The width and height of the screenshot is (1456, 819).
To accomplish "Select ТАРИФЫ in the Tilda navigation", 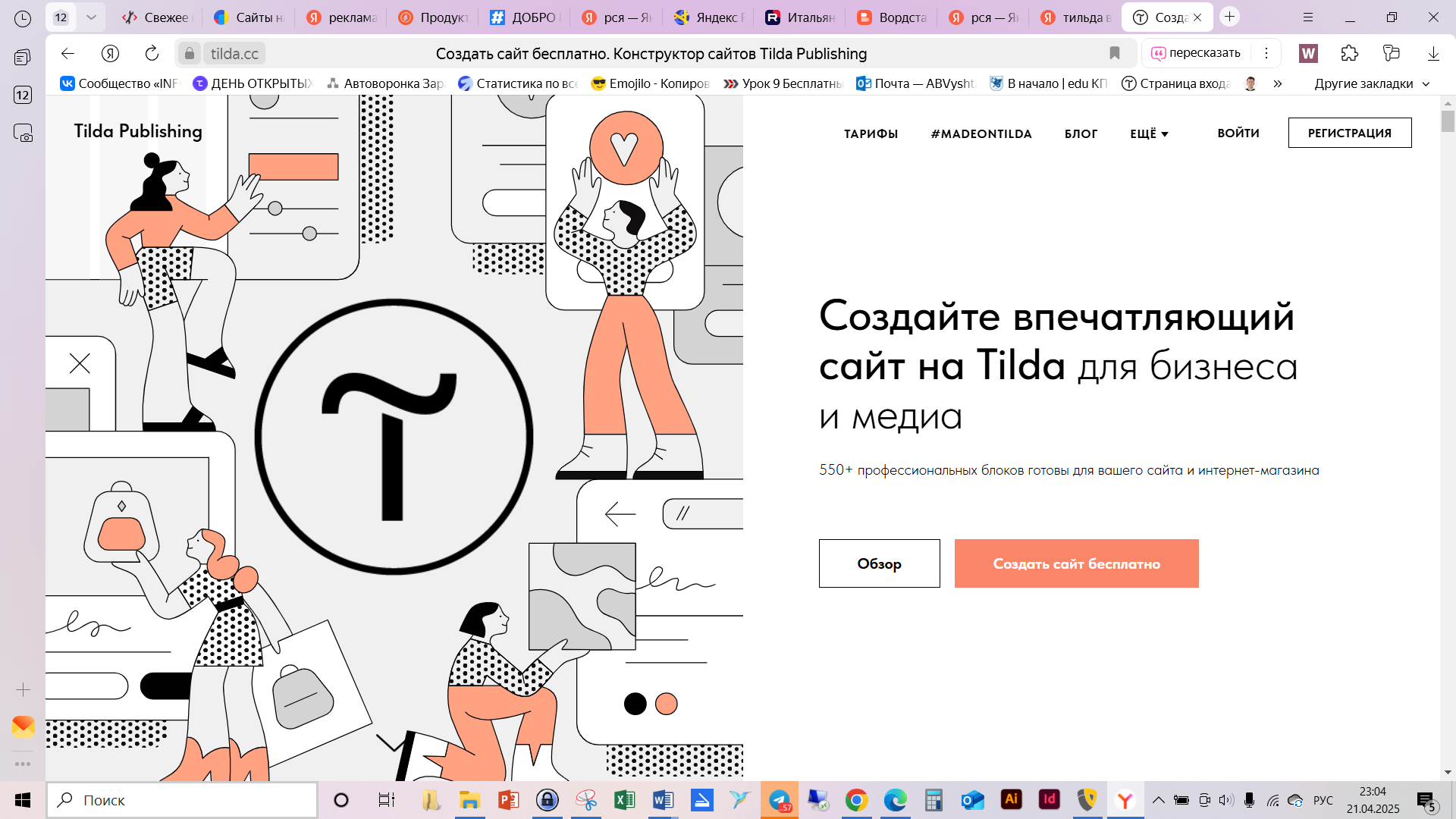I will tap(870, 133).
